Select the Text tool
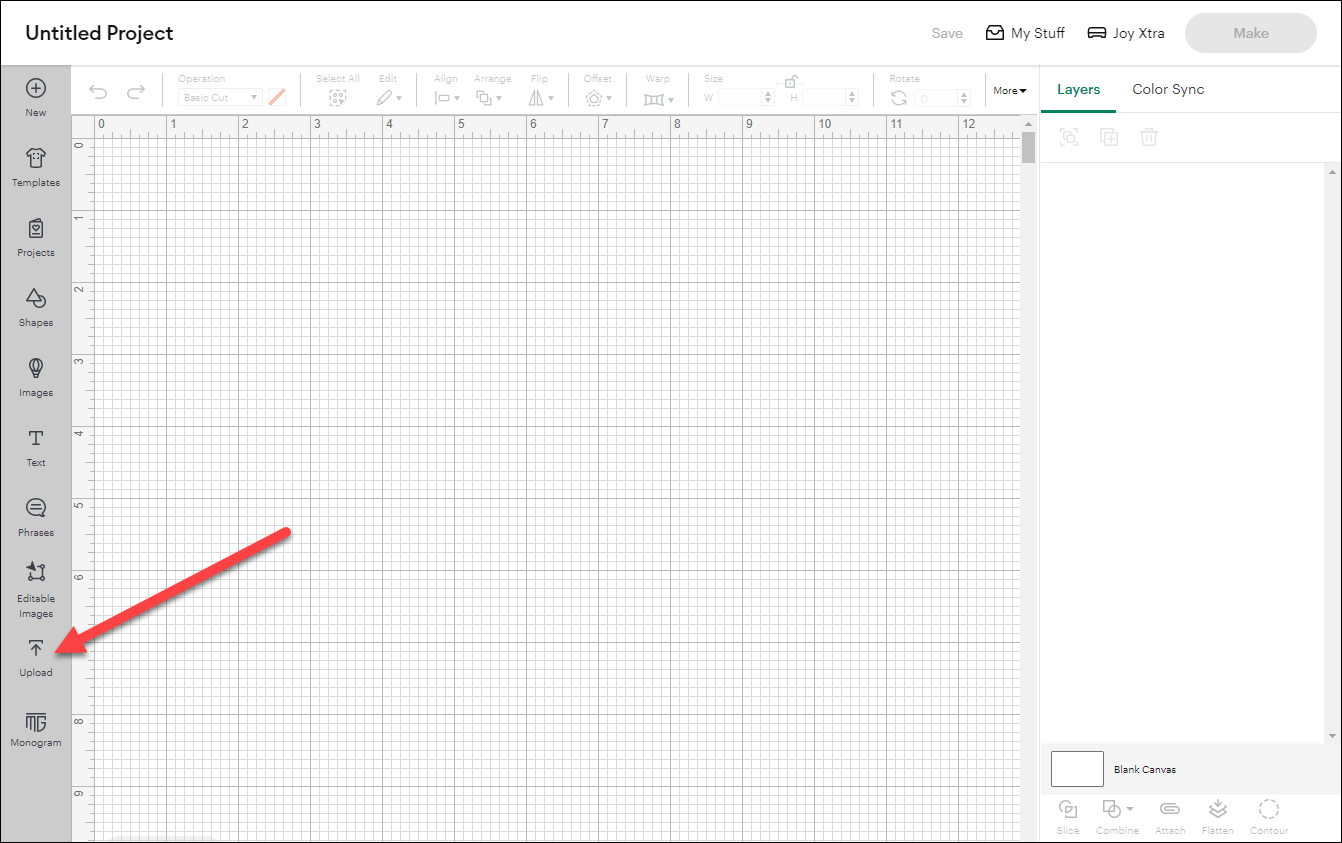The height and width of the screenshot is (843, 1342). pos(35,446)
